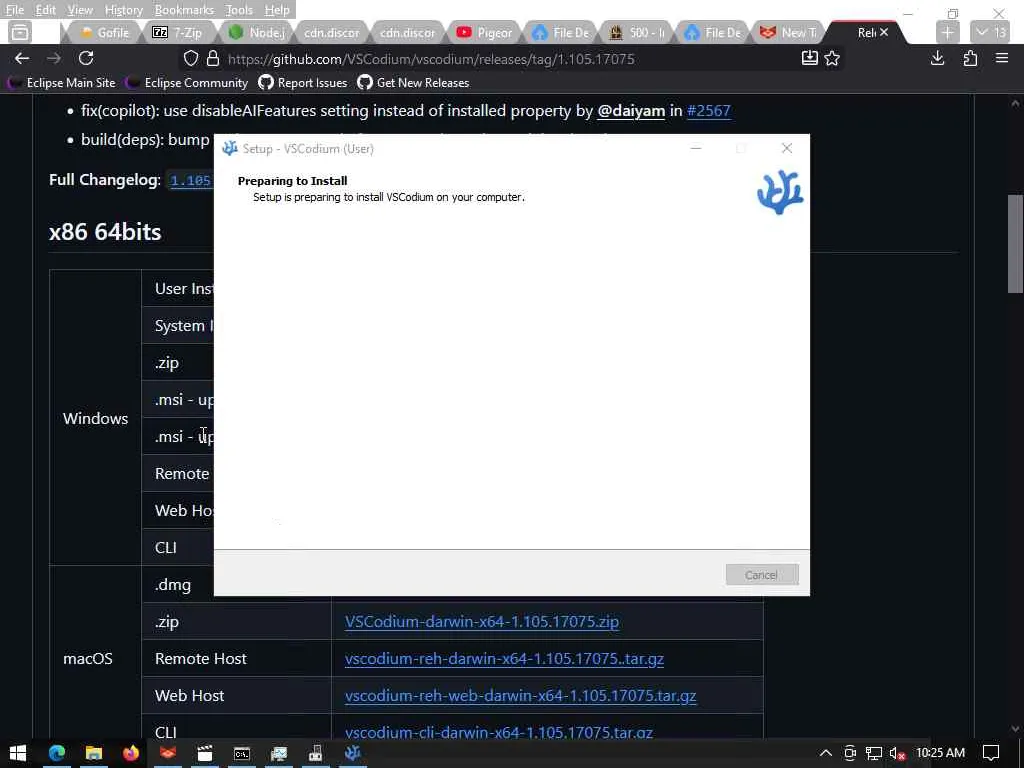The image size is (1024, 768).
Task: Download VSCodium-darwin-x64-1.105.17075.zip
Action: tap(482, 622)
